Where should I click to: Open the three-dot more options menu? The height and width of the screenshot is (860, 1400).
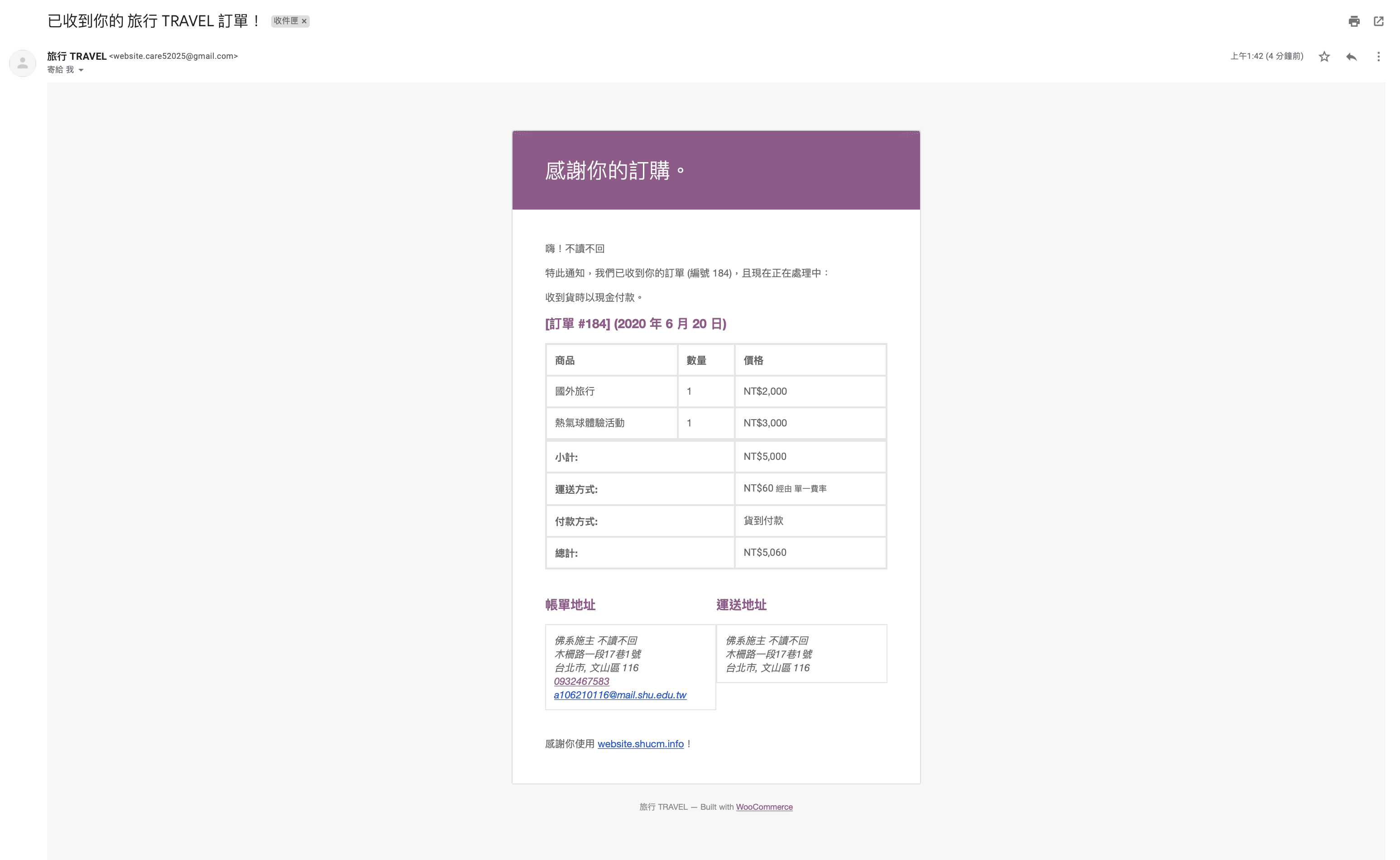point(1378,56)
